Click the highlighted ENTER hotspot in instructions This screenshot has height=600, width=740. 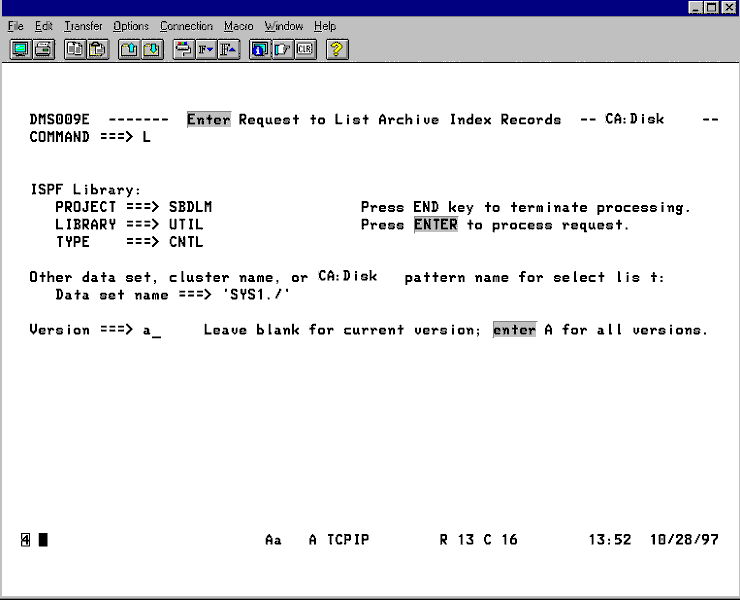(x=436, y=225)
